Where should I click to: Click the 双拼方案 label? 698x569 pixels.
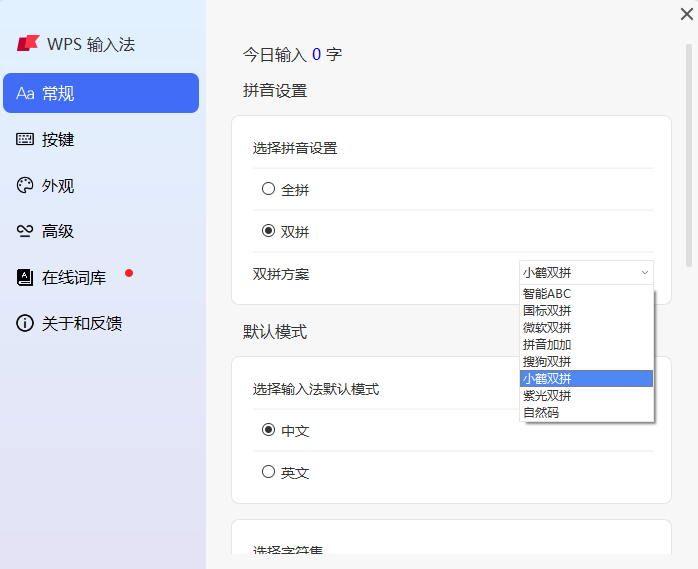[x=281, y=274]
